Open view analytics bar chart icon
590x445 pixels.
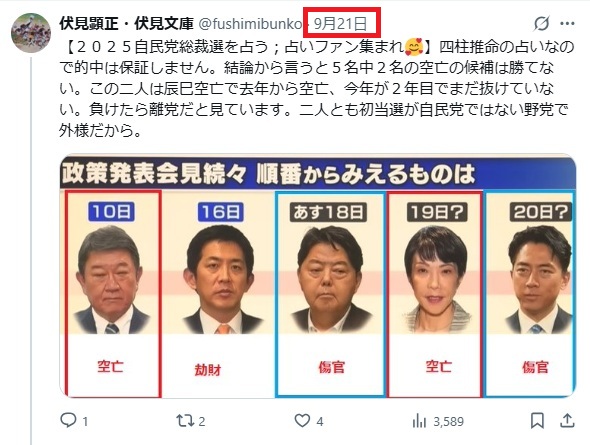tap(419, 421)
